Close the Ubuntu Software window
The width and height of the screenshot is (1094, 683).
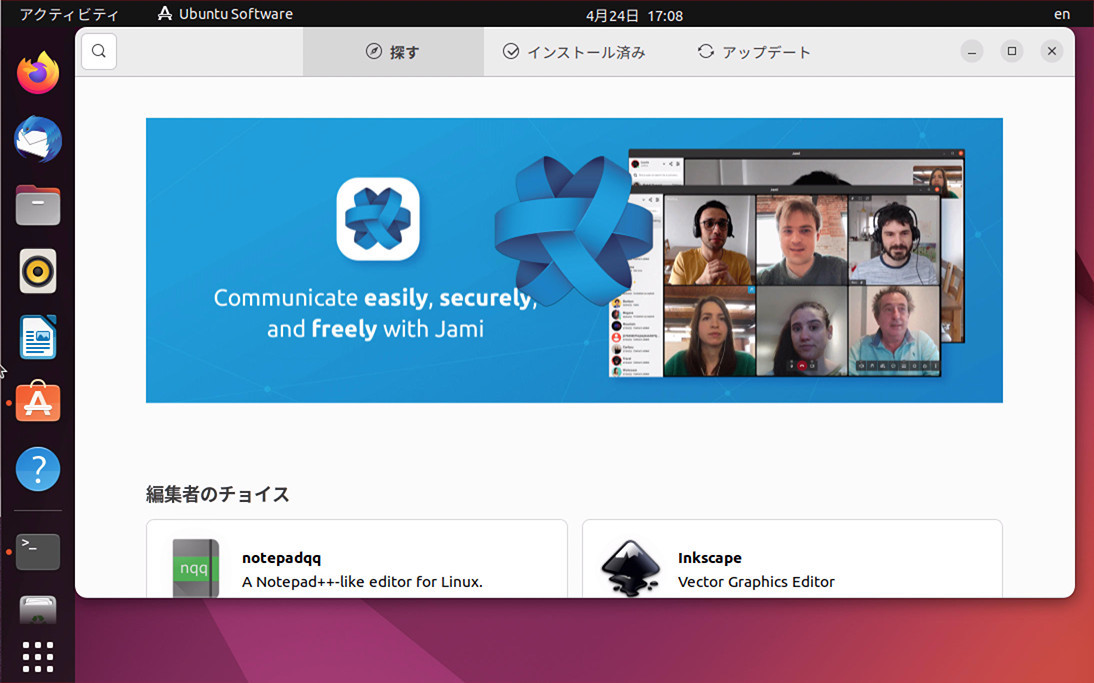[1052, 51]
